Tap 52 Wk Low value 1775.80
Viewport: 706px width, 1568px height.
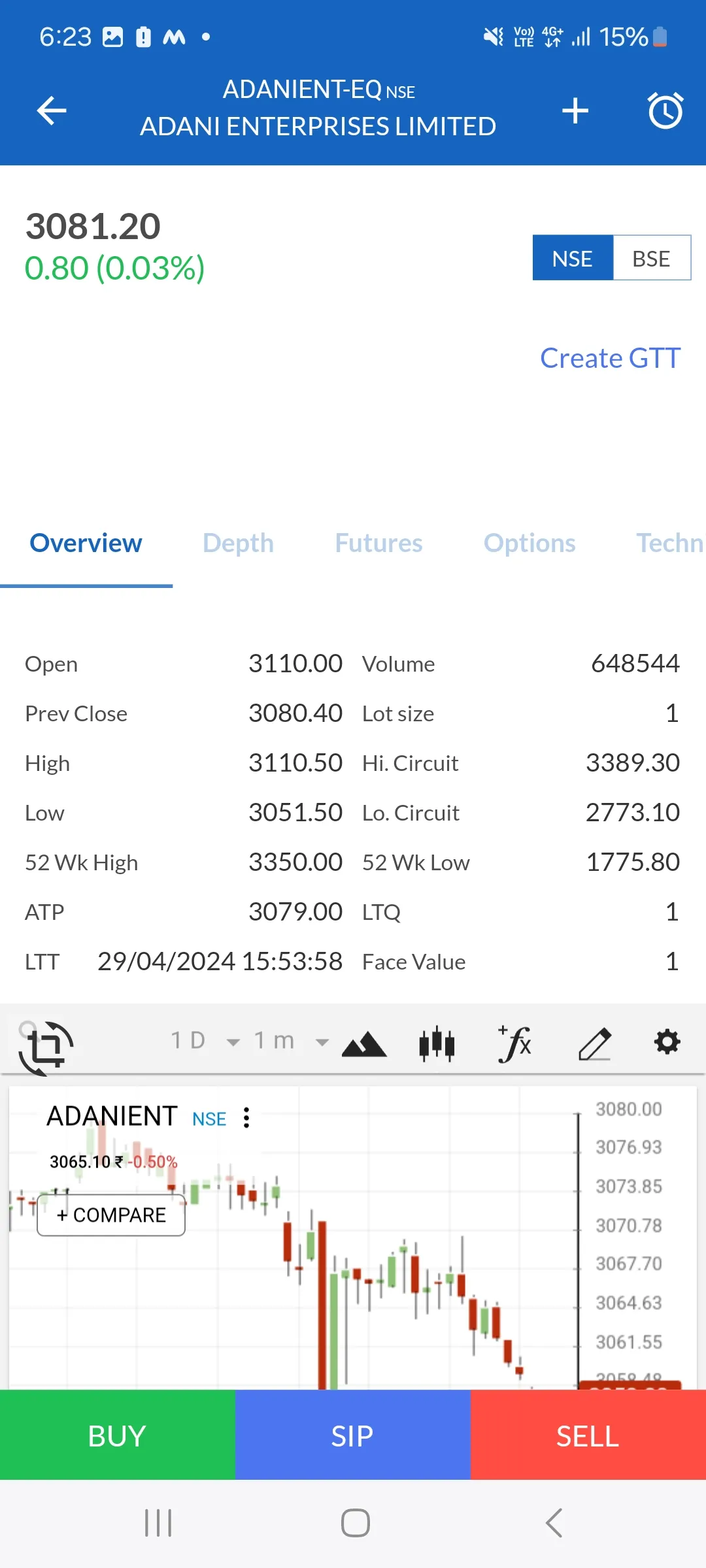[633, 862]
